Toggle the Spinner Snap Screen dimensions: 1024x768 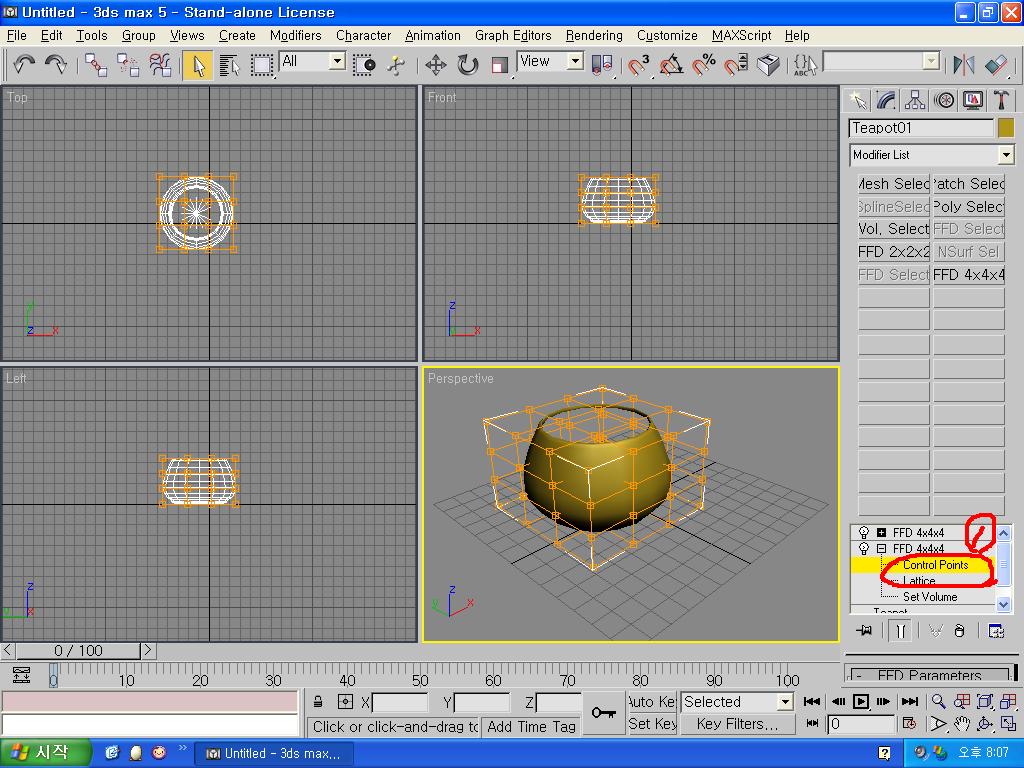[x=736, y=65]
